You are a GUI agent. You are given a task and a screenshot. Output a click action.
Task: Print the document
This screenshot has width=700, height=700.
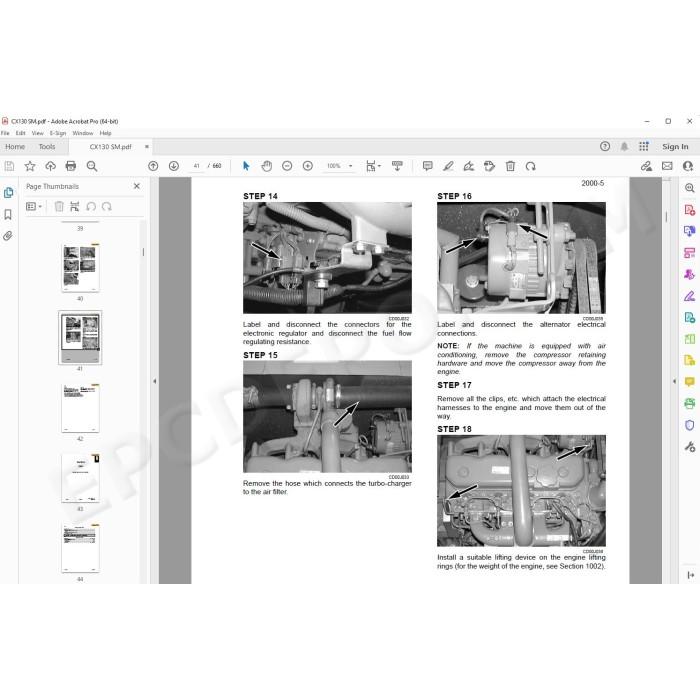click(71, 166)
